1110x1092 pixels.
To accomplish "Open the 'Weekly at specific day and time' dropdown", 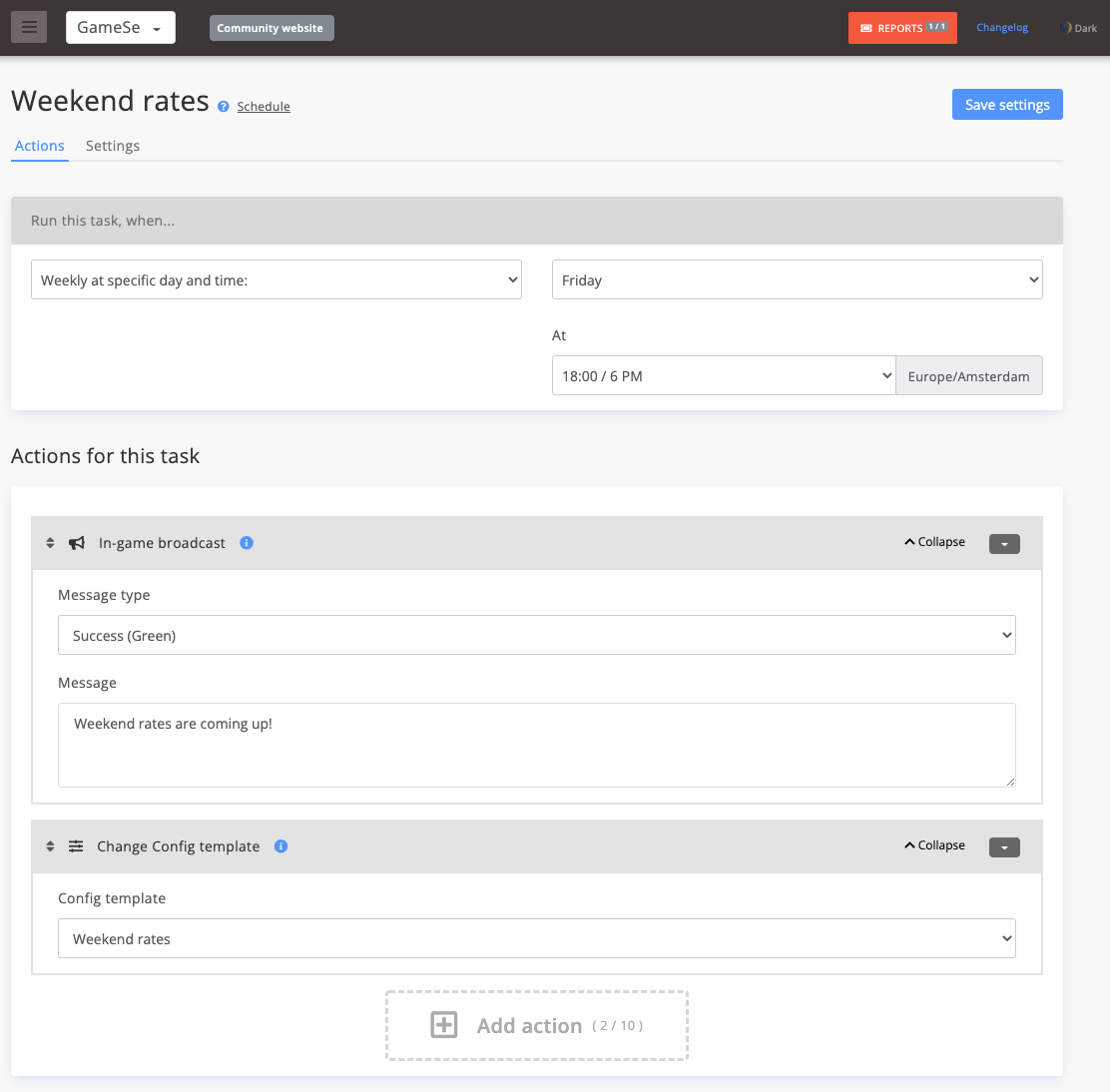I will pyautogui.click(x=277, y=279).
